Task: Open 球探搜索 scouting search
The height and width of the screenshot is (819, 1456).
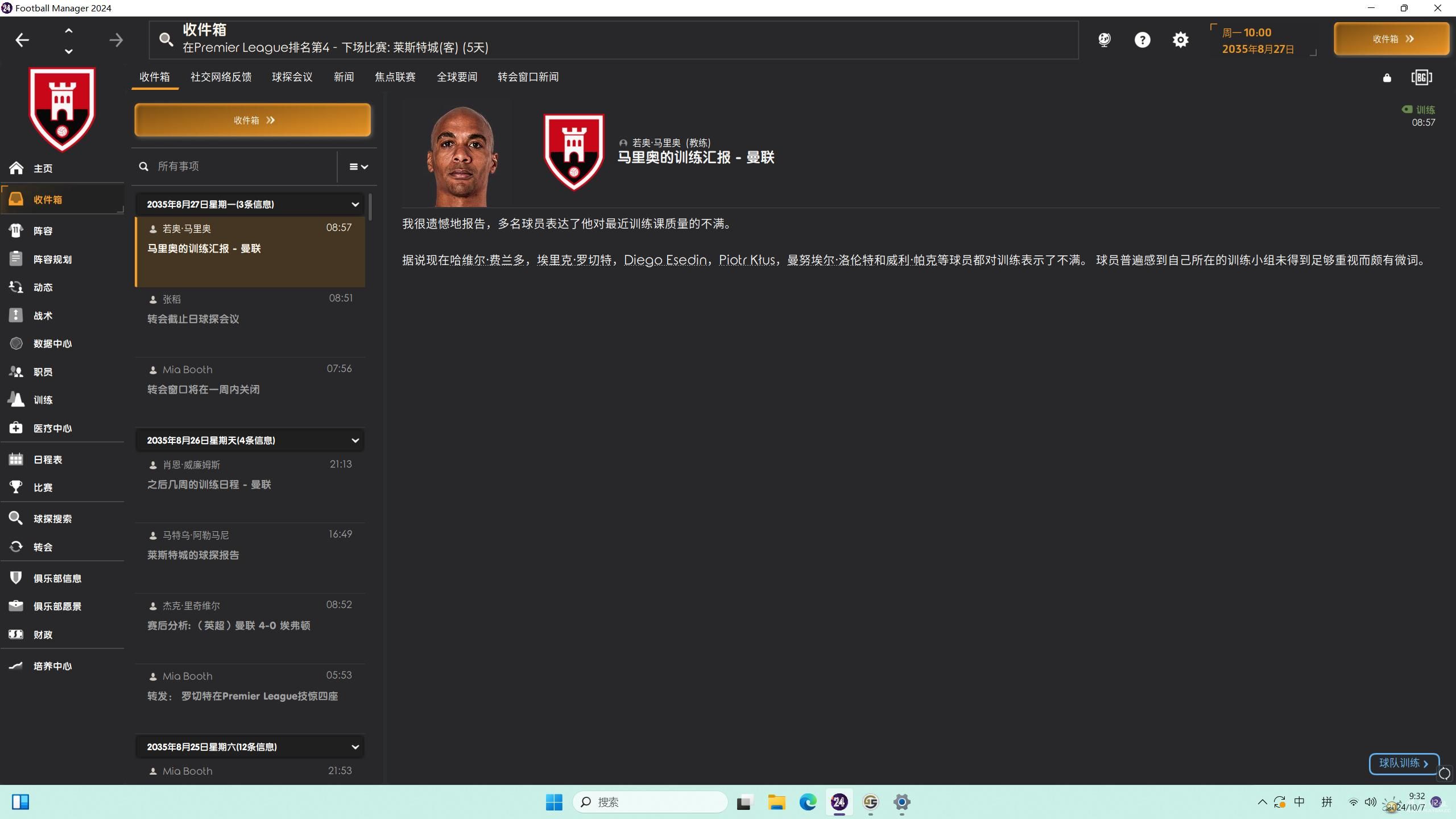Action: 63,519
